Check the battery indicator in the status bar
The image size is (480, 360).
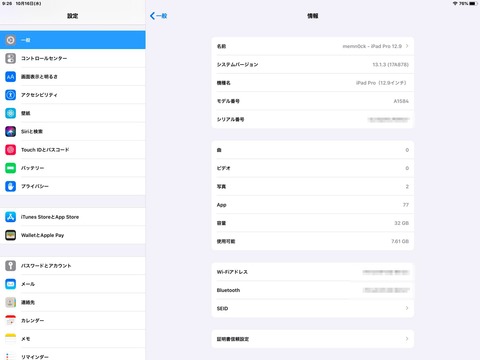click(474, 3)
